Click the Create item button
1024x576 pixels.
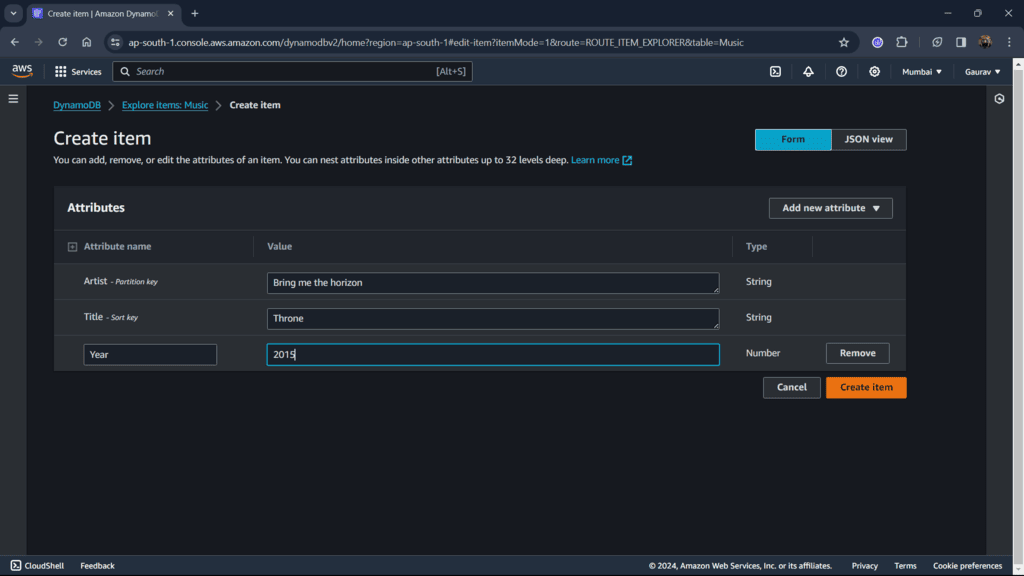[x=866, y=387]
